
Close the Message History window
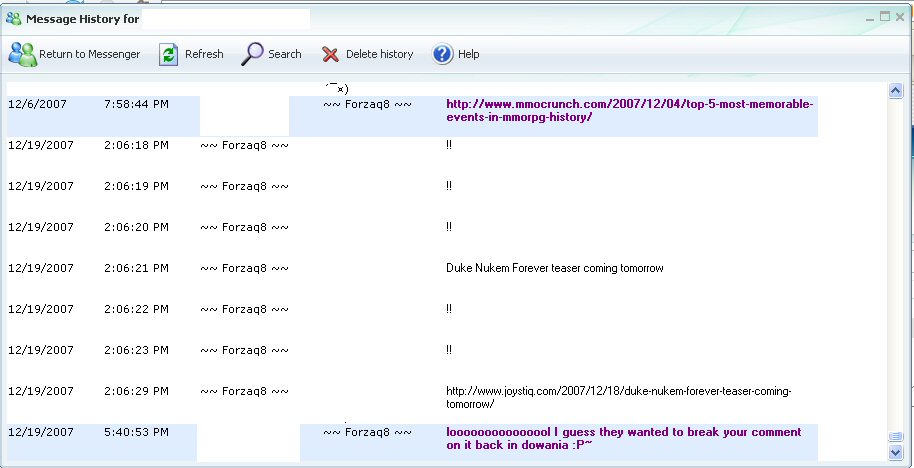click(901, 17)
